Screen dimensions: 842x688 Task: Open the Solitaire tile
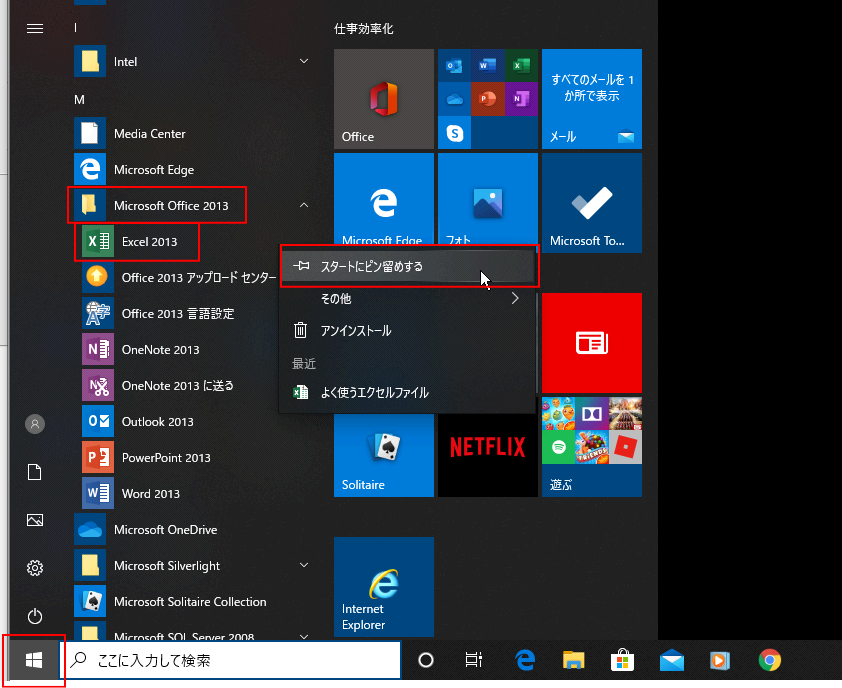tap(384, 455)
